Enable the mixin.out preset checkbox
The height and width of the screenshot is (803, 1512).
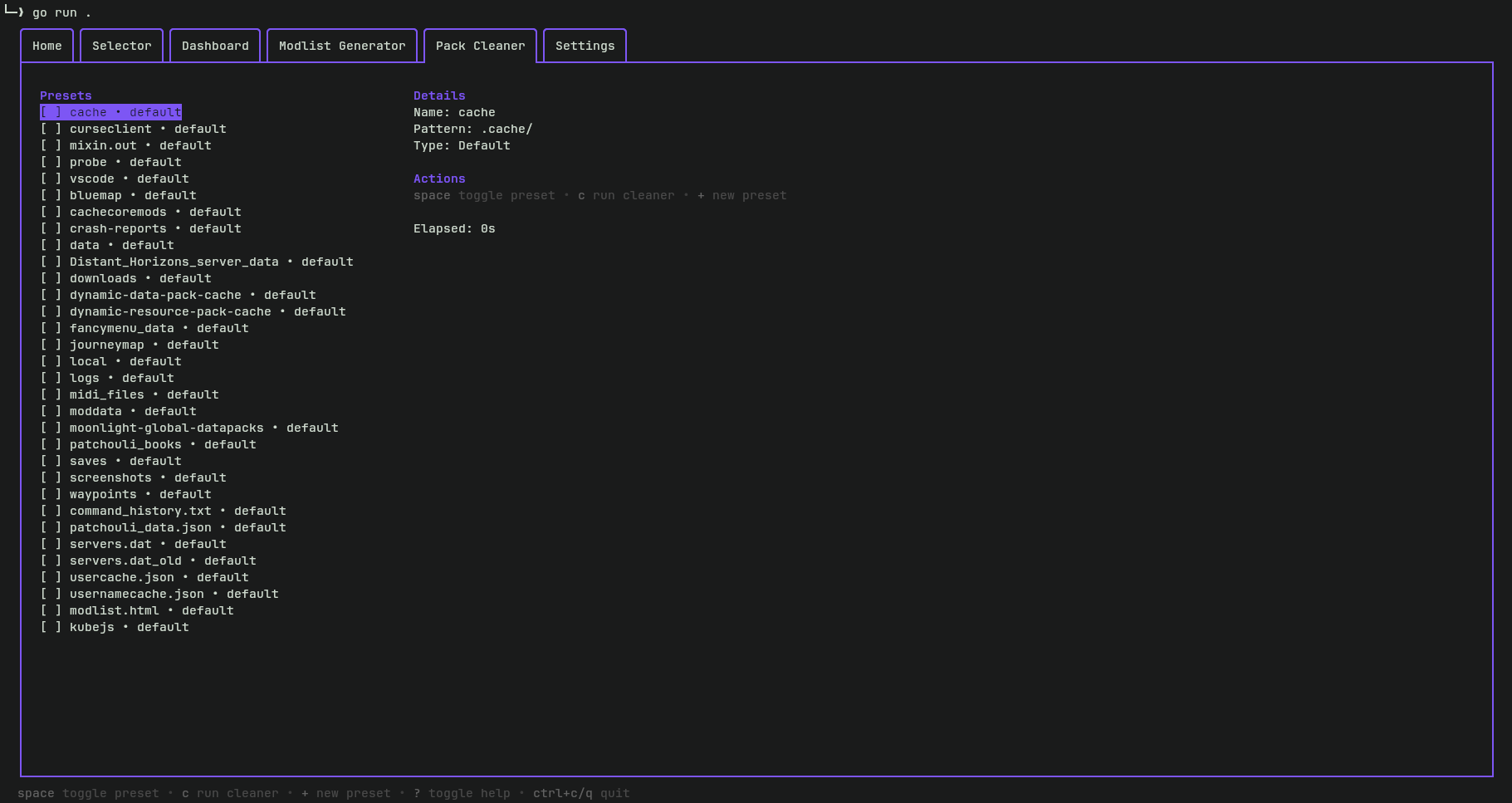point(51,145)
